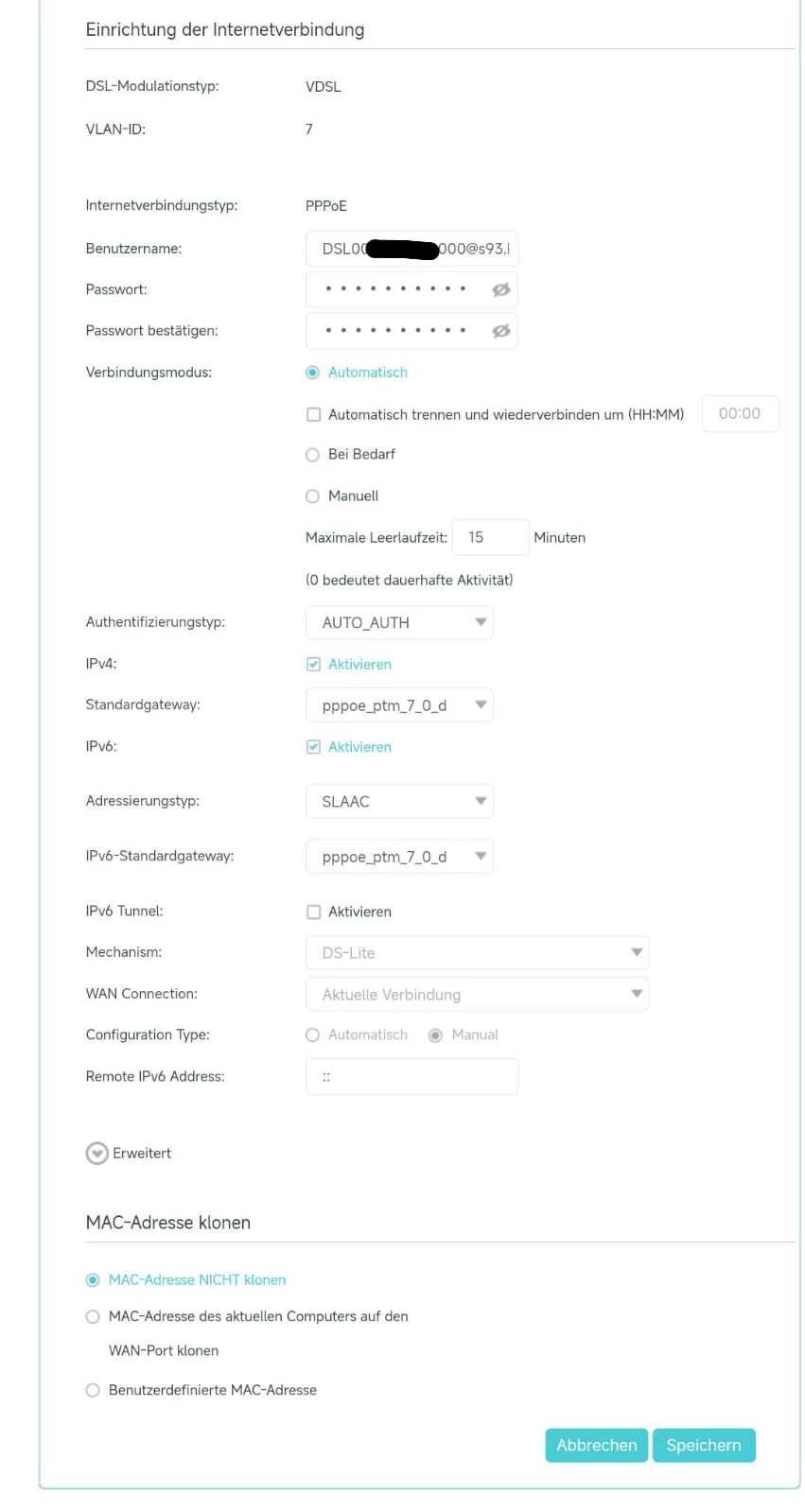Expand the Erweitert section
This screenshot has height=1512, width=805.
click(97, 1154)
